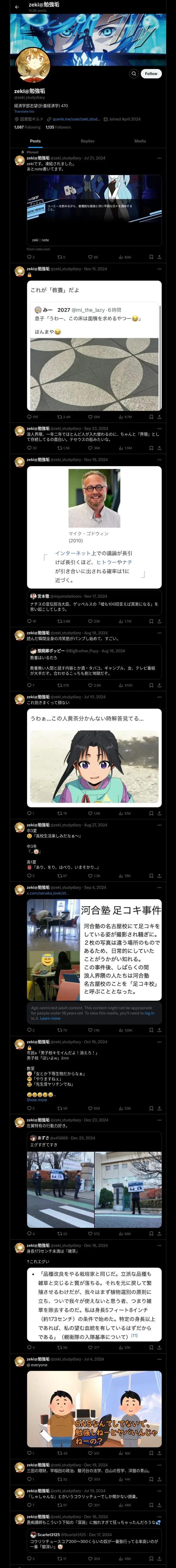Open the Replies tab
This screenshot has height=1568, width=176.
pos(87,141)
